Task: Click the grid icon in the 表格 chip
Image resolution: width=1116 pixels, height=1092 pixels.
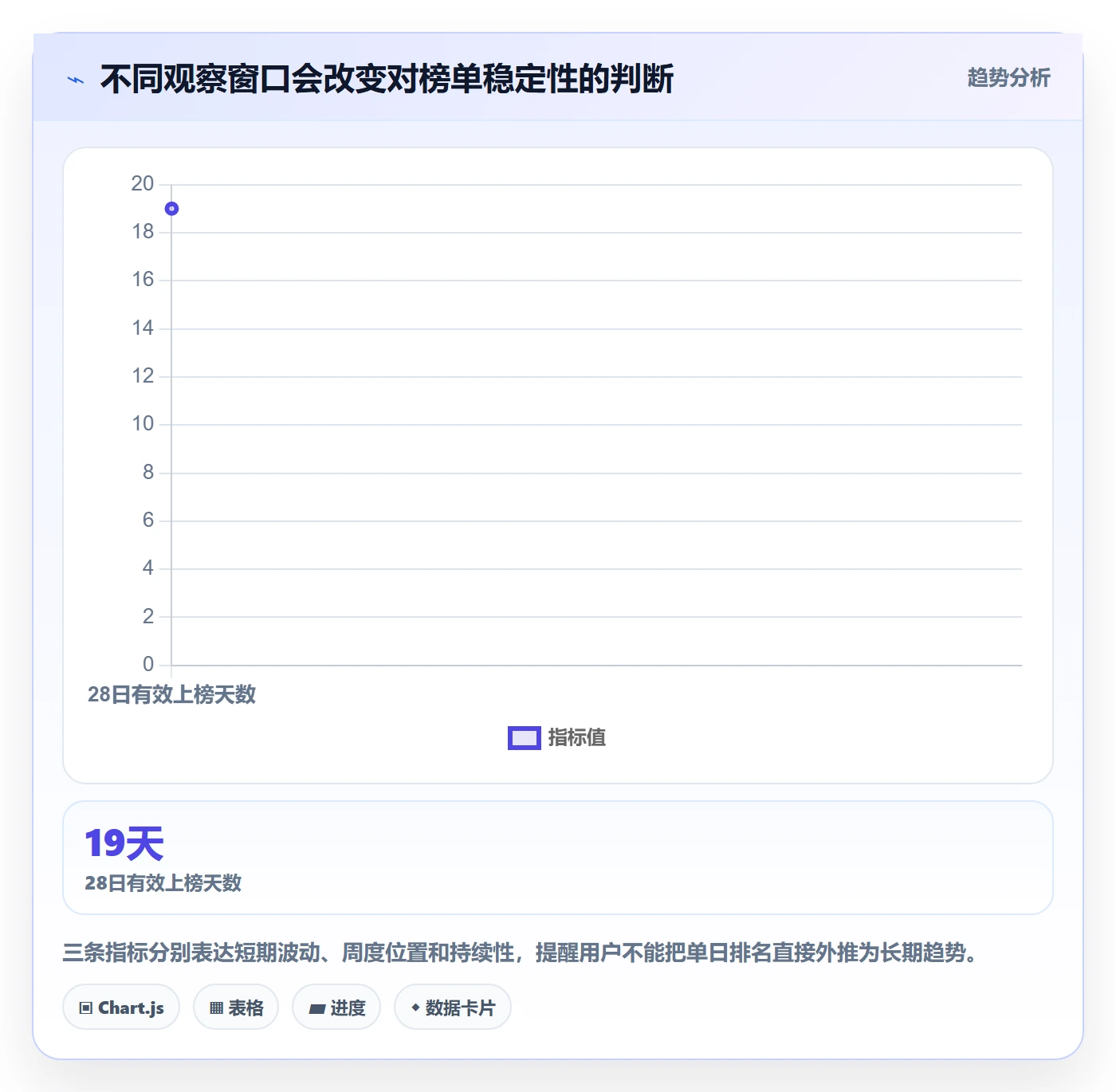Action: pyautogui.click(x=216, y=1008)
